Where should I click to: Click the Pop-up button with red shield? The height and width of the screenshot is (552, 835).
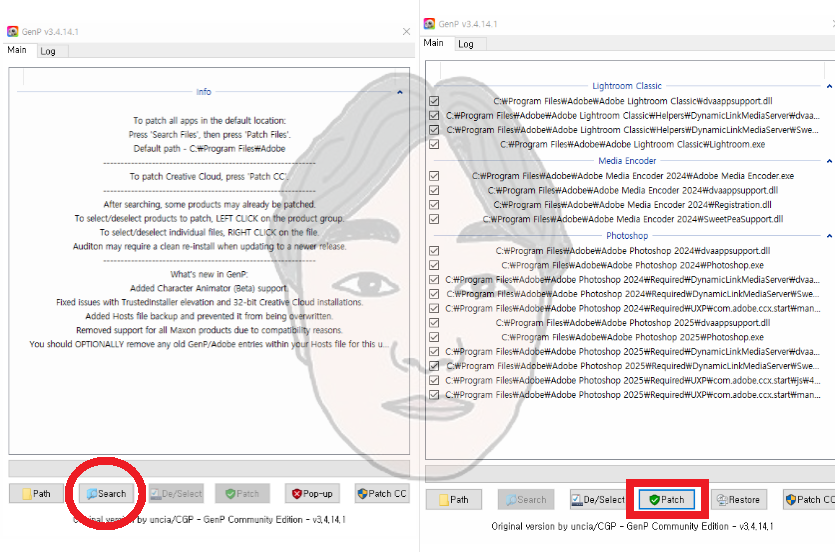312,493
